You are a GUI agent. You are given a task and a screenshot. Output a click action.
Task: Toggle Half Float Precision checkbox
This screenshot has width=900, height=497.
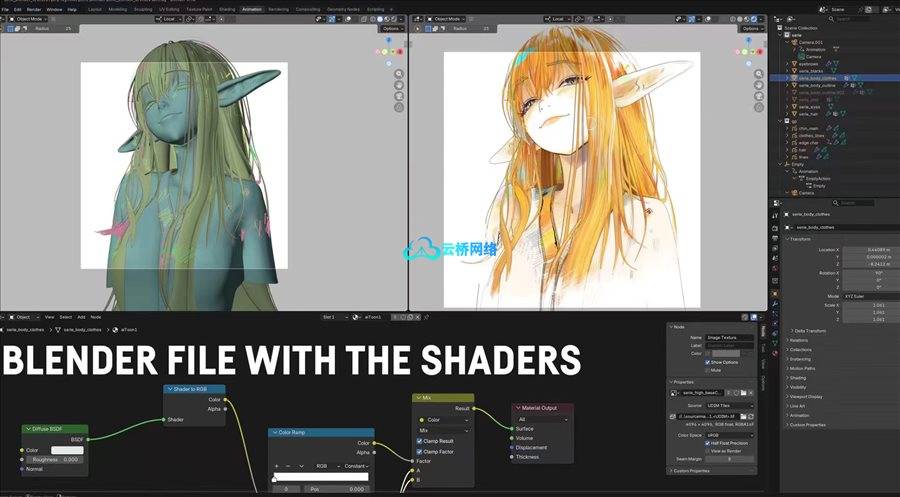708,443
